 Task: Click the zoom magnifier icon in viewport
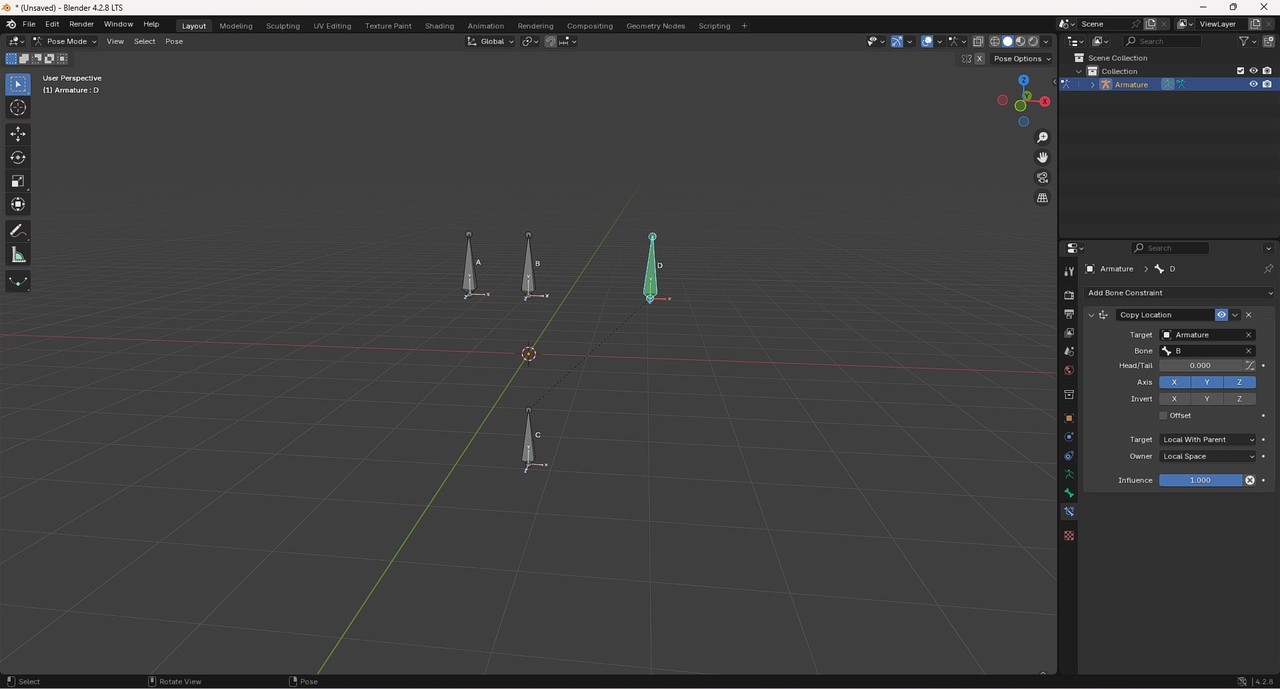pyautogui.click(x=1042, y=137)
